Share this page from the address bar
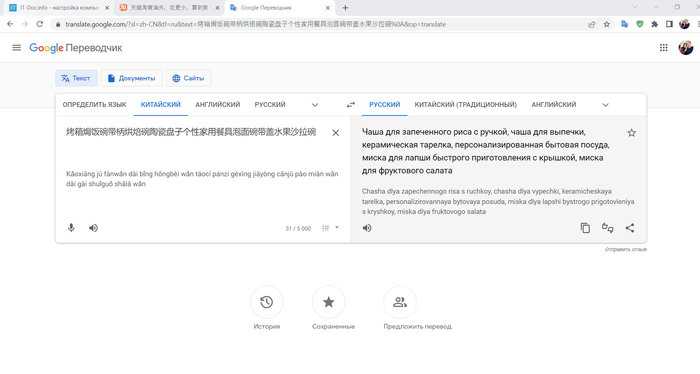700x374 pixels. pyautogui.click(x=592, y=24)
